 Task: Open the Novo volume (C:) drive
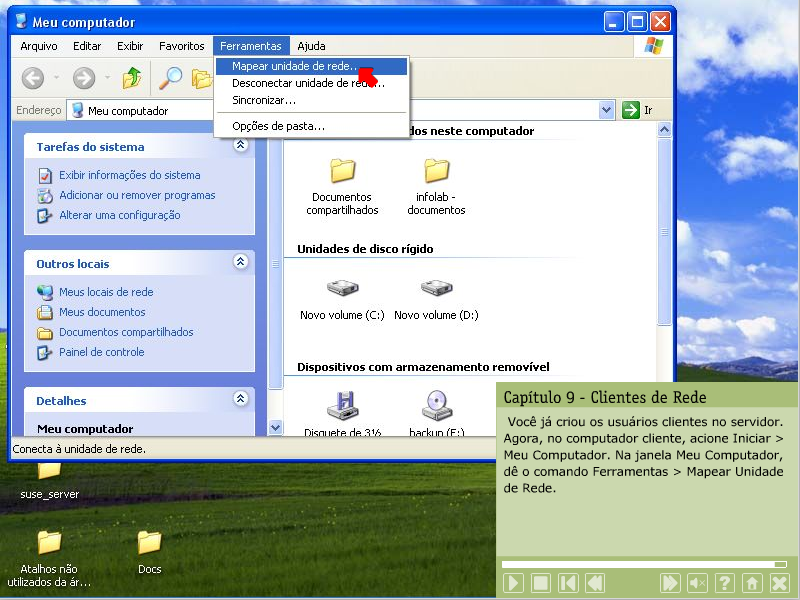(x=342, y=291)
